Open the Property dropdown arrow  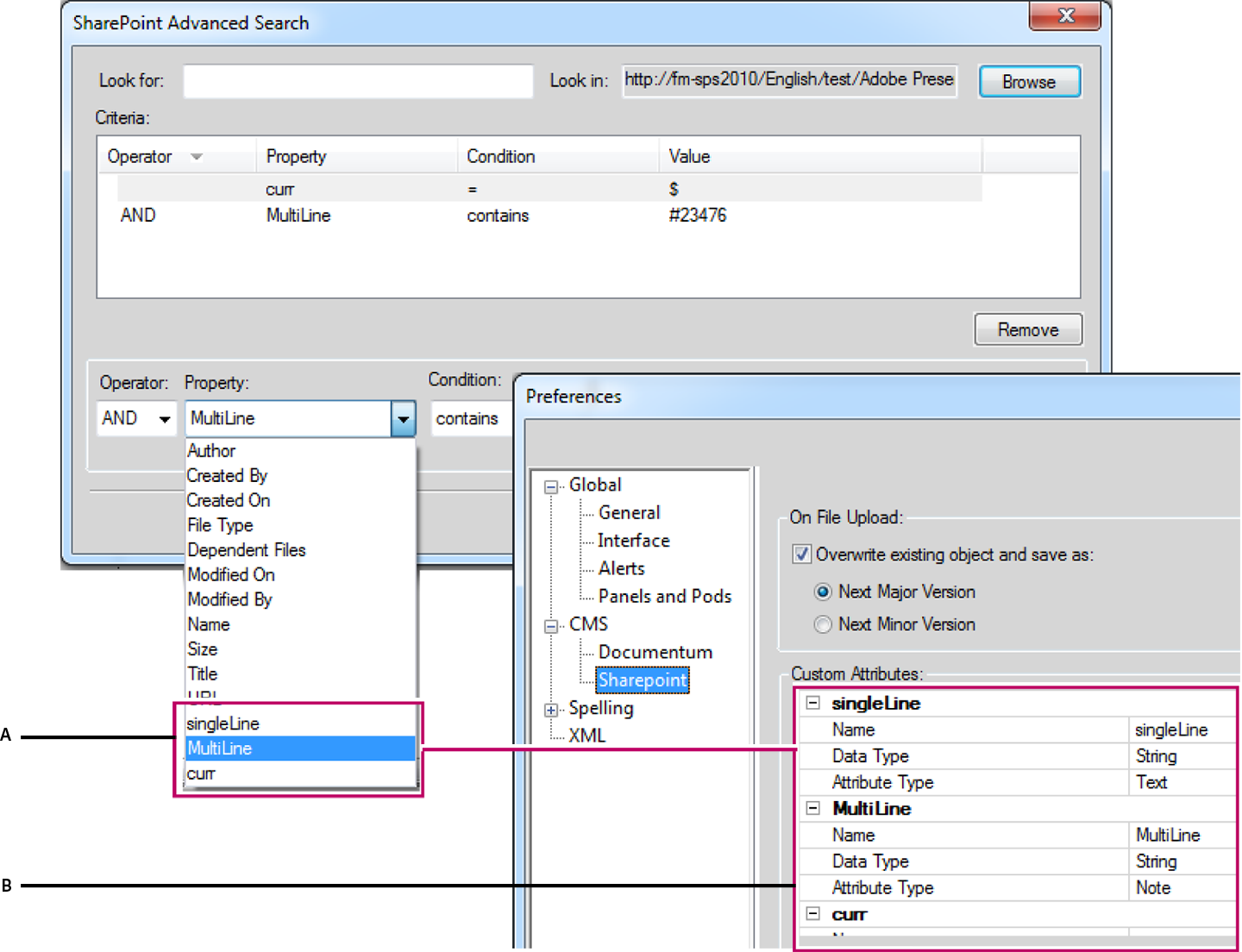[403, 418]
